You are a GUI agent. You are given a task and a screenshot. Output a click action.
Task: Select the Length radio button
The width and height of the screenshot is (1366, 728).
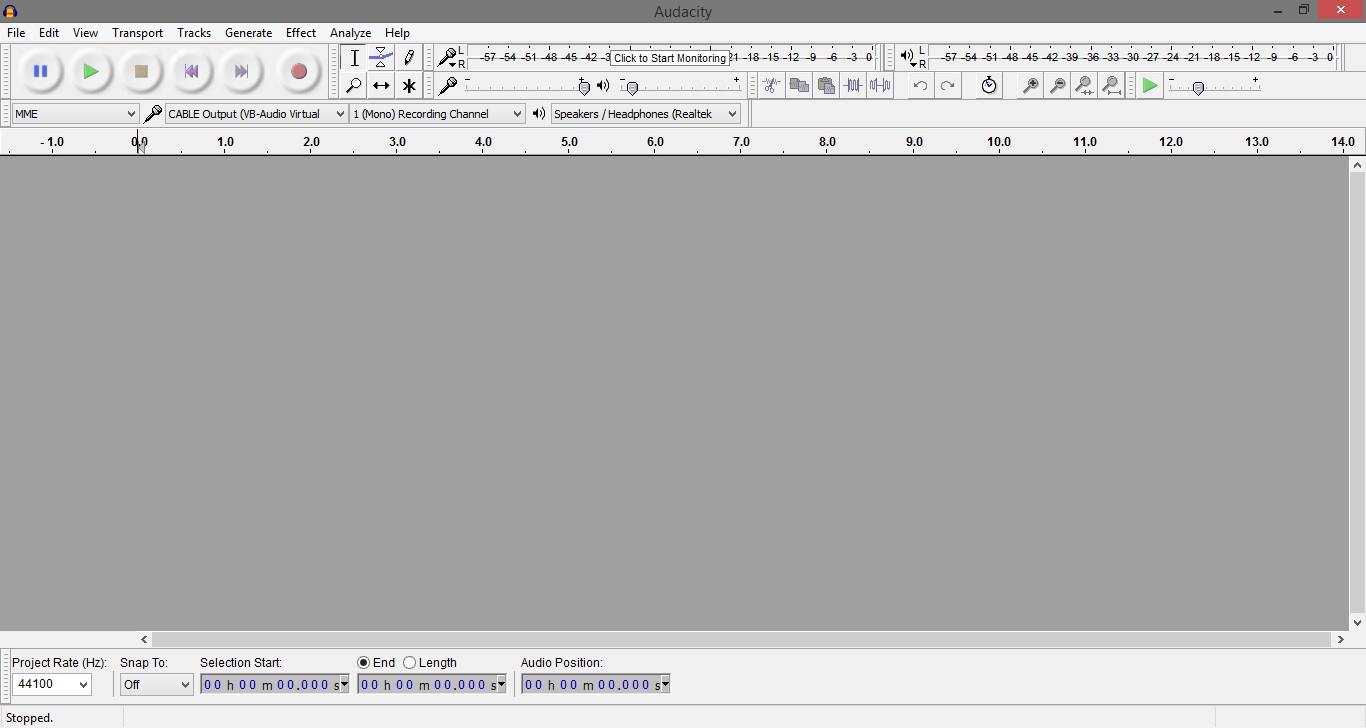410,663
